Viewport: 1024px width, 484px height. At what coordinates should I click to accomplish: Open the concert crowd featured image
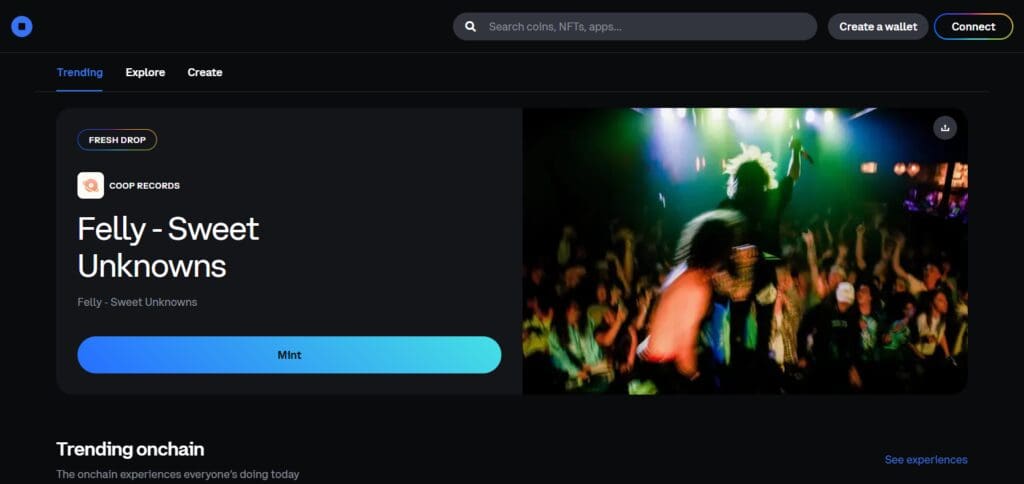pyautogui.click(x=744, y=251)
